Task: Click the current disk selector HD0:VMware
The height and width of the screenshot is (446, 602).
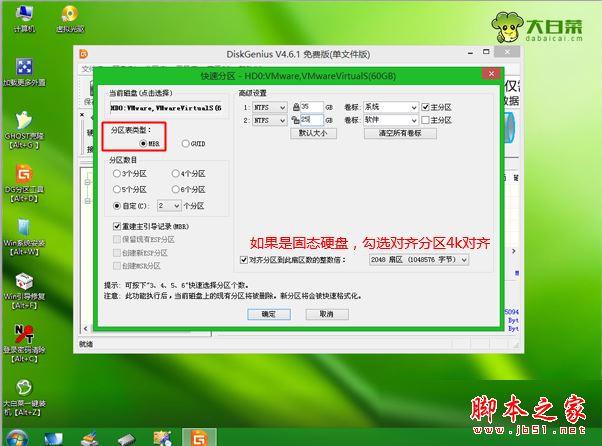Action: click(166, 108)
